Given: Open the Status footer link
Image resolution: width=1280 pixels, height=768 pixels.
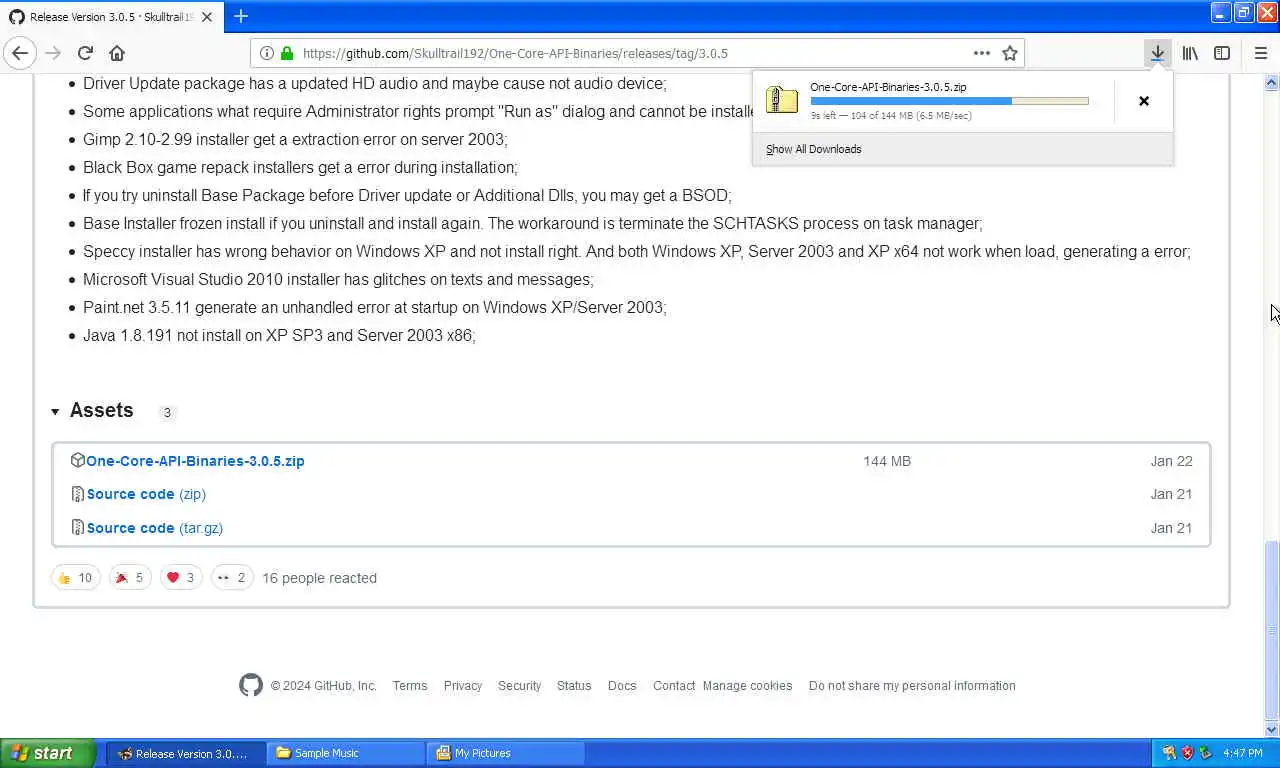Looking at the screenshot, I should tap(574, 686).
